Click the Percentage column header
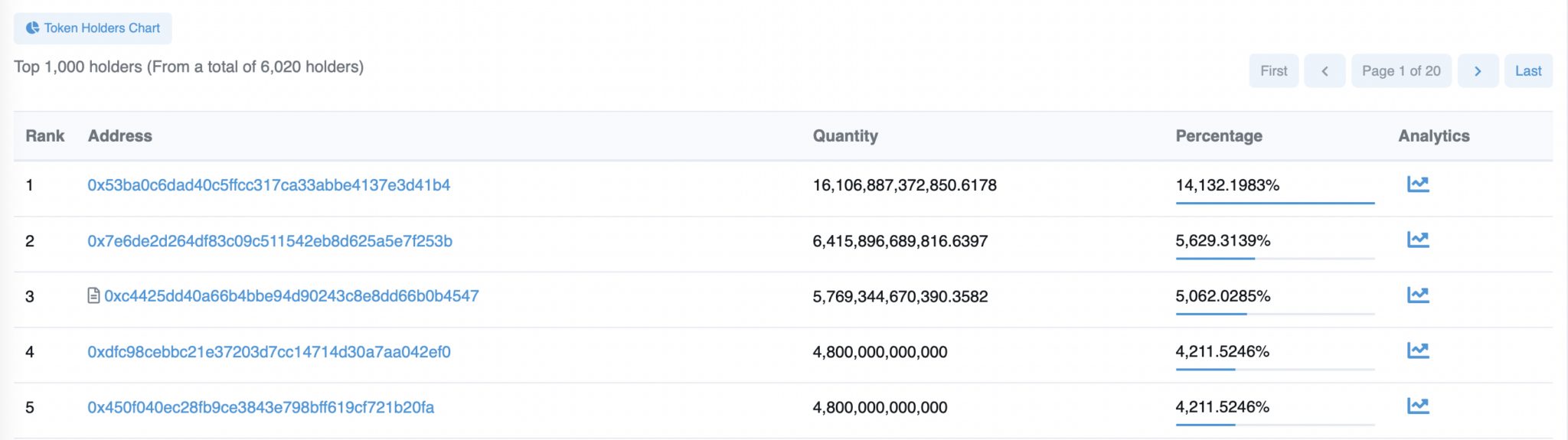 point(1219,135)
